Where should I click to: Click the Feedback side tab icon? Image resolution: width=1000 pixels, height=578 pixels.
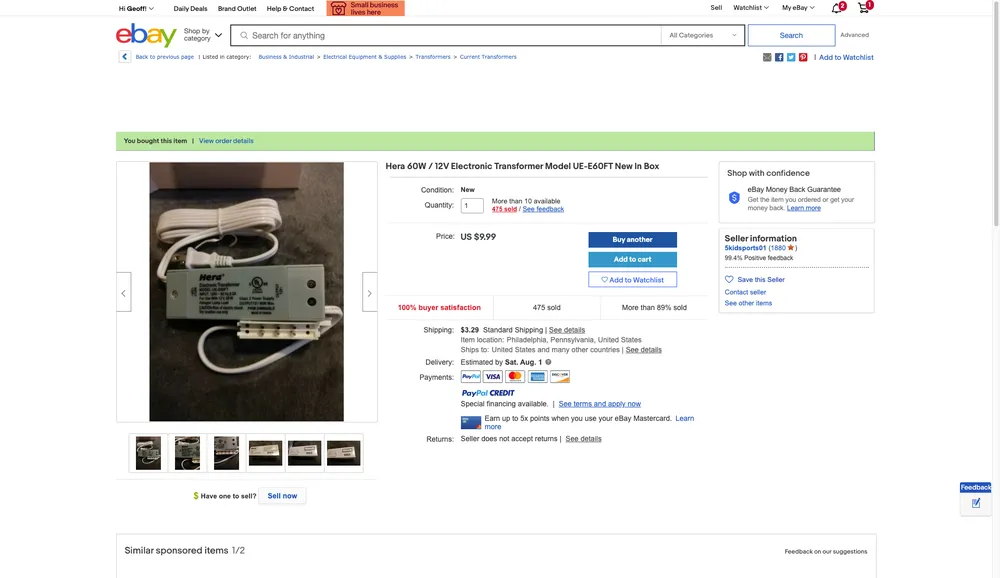pos(976,503)
